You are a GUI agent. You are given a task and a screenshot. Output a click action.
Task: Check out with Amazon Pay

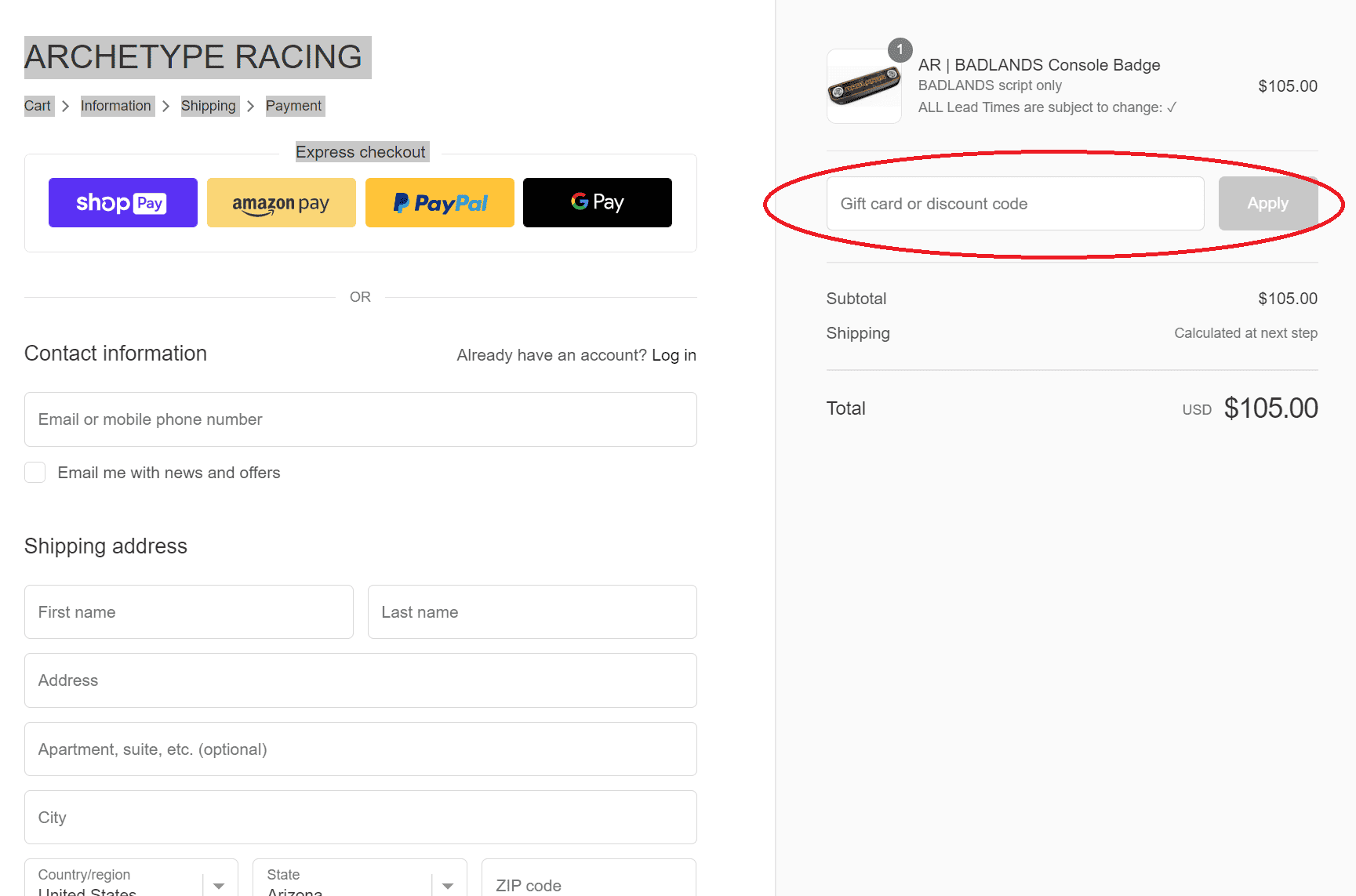(x=282, y=202)
